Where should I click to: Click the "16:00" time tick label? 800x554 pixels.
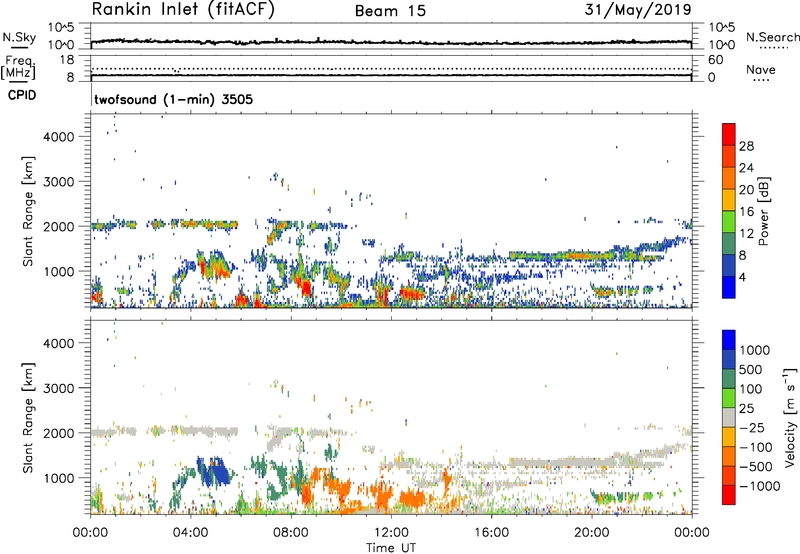[x=491, y=533]
